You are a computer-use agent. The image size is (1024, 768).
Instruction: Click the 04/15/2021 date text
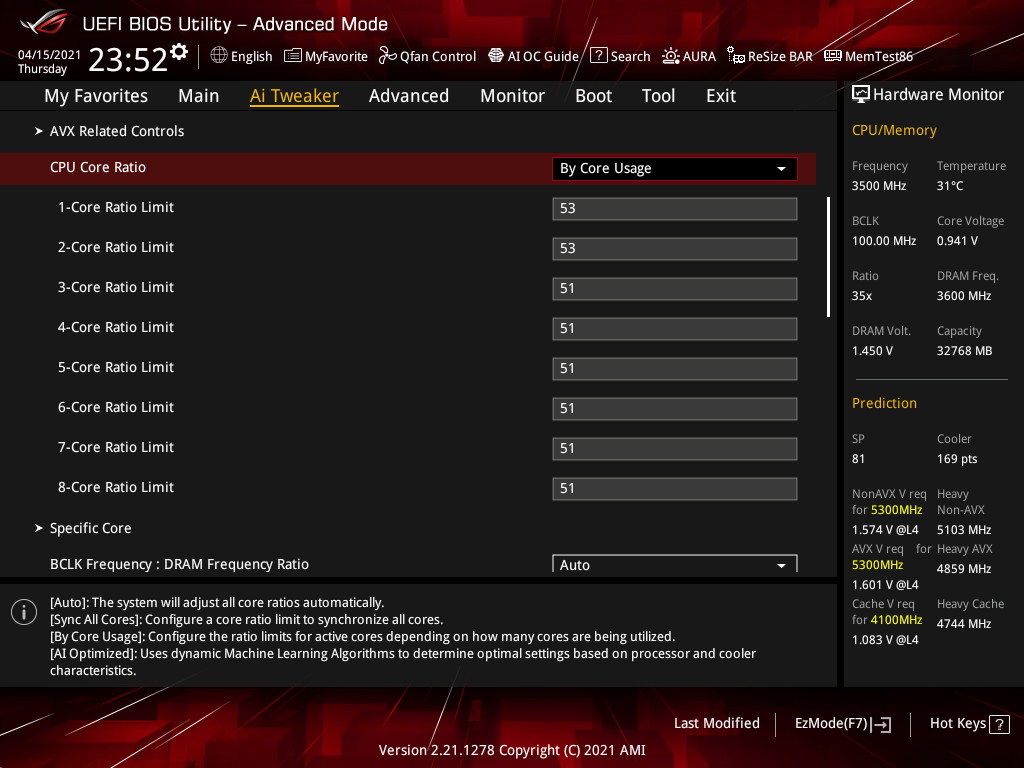pyautogui.click(x=49, y=54)
